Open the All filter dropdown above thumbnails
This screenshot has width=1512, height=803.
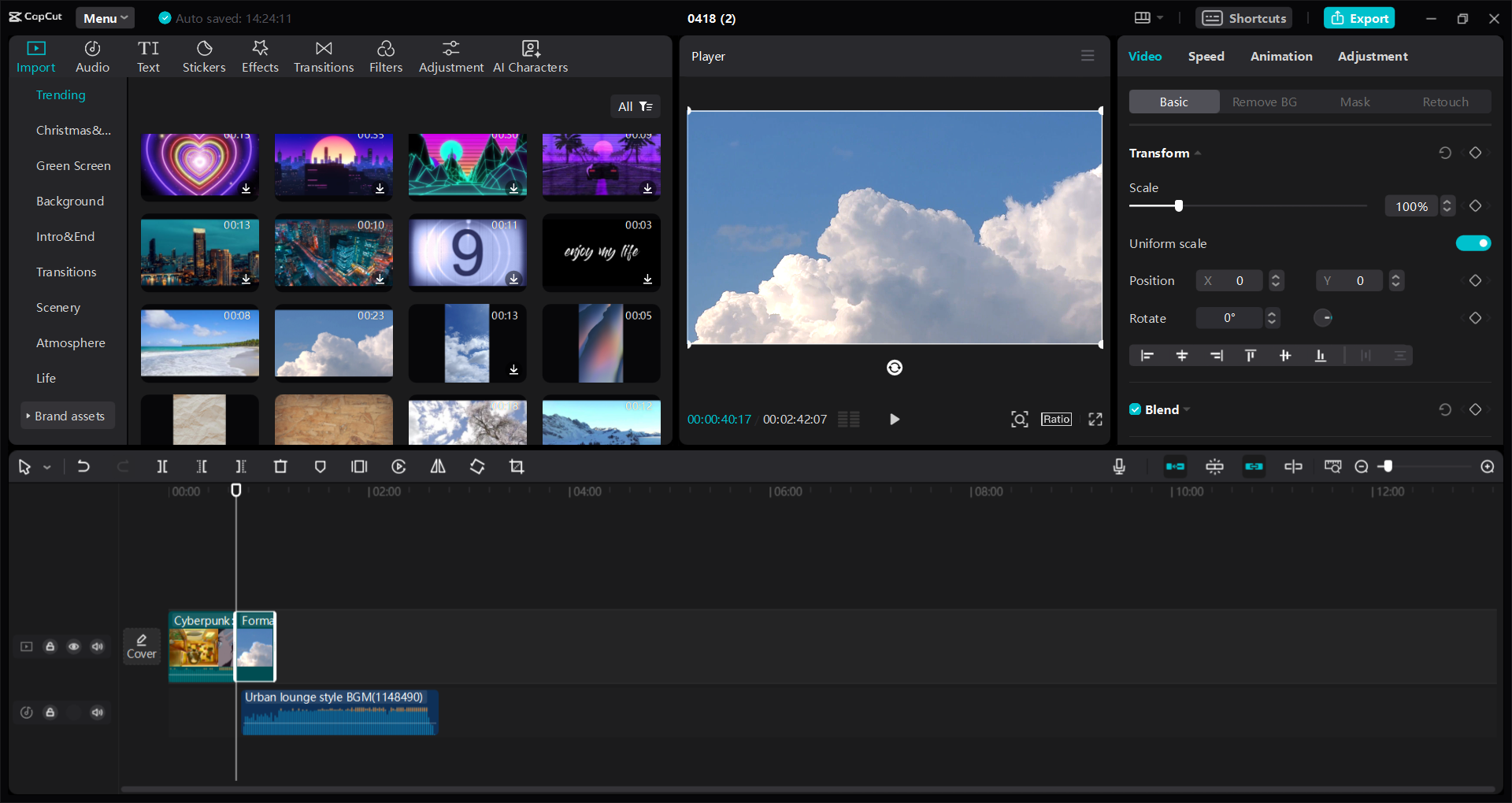point(636,106)
